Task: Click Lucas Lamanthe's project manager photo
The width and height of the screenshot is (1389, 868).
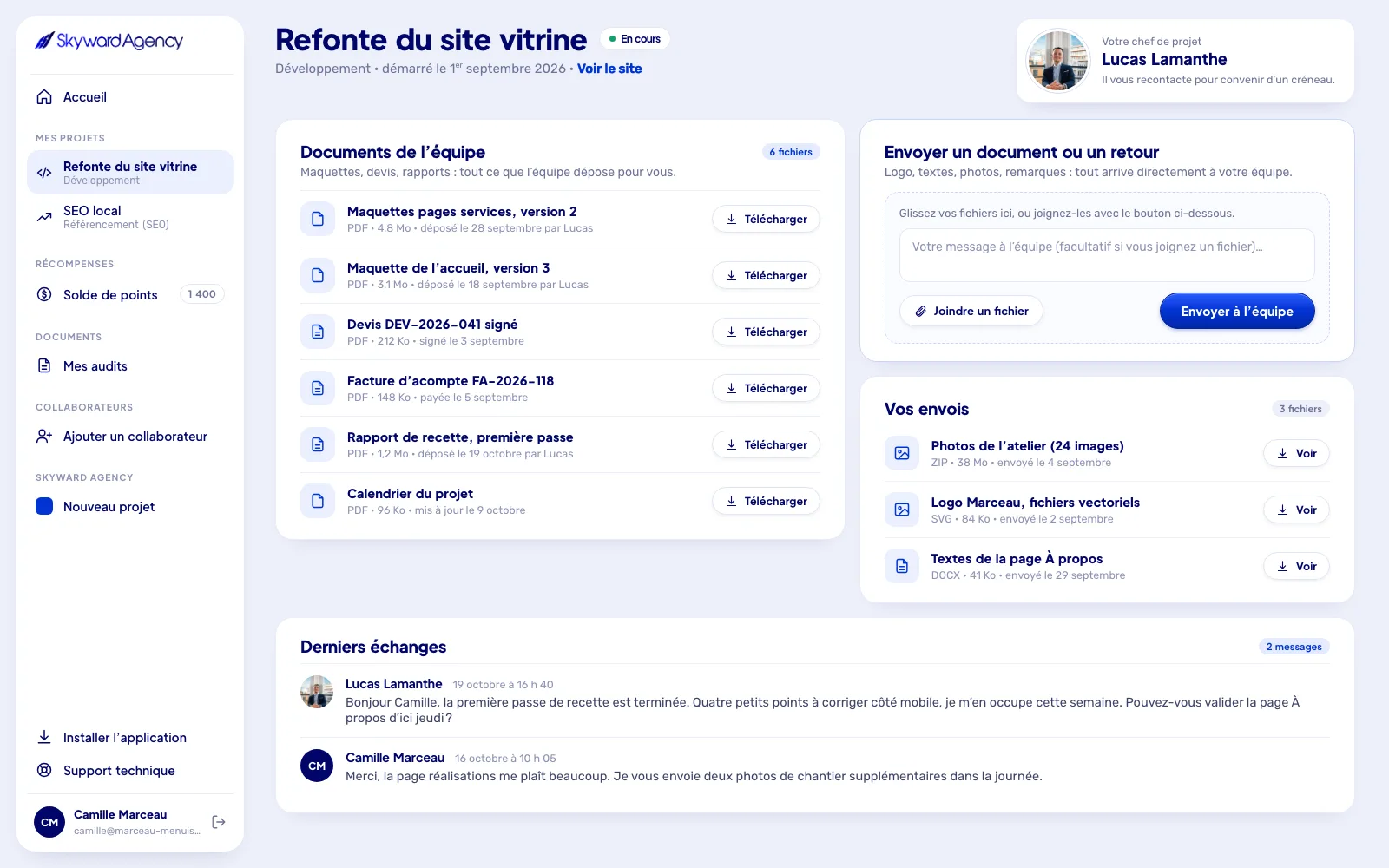Action: click(1057, 61)
